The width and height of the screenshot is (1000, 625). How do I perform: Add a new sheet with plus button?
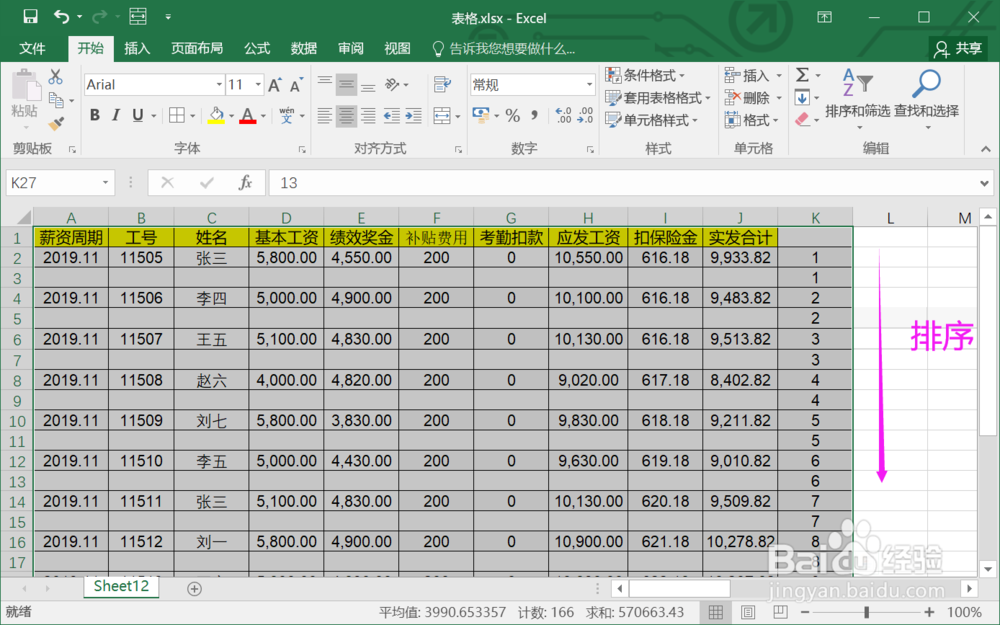tap(195, 589)
